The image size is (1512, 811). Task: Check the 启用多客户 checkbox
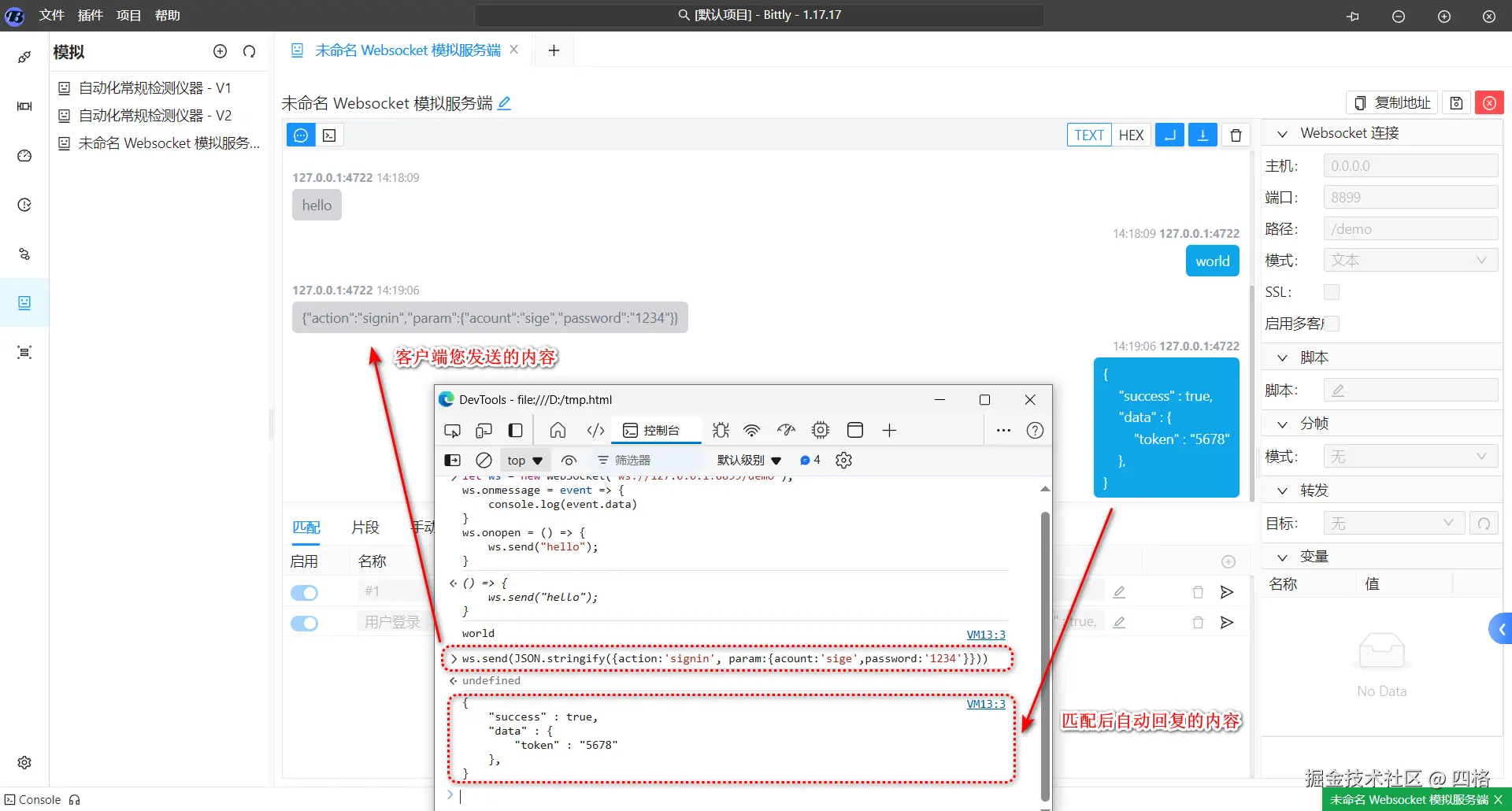(x=1332, y=324)
